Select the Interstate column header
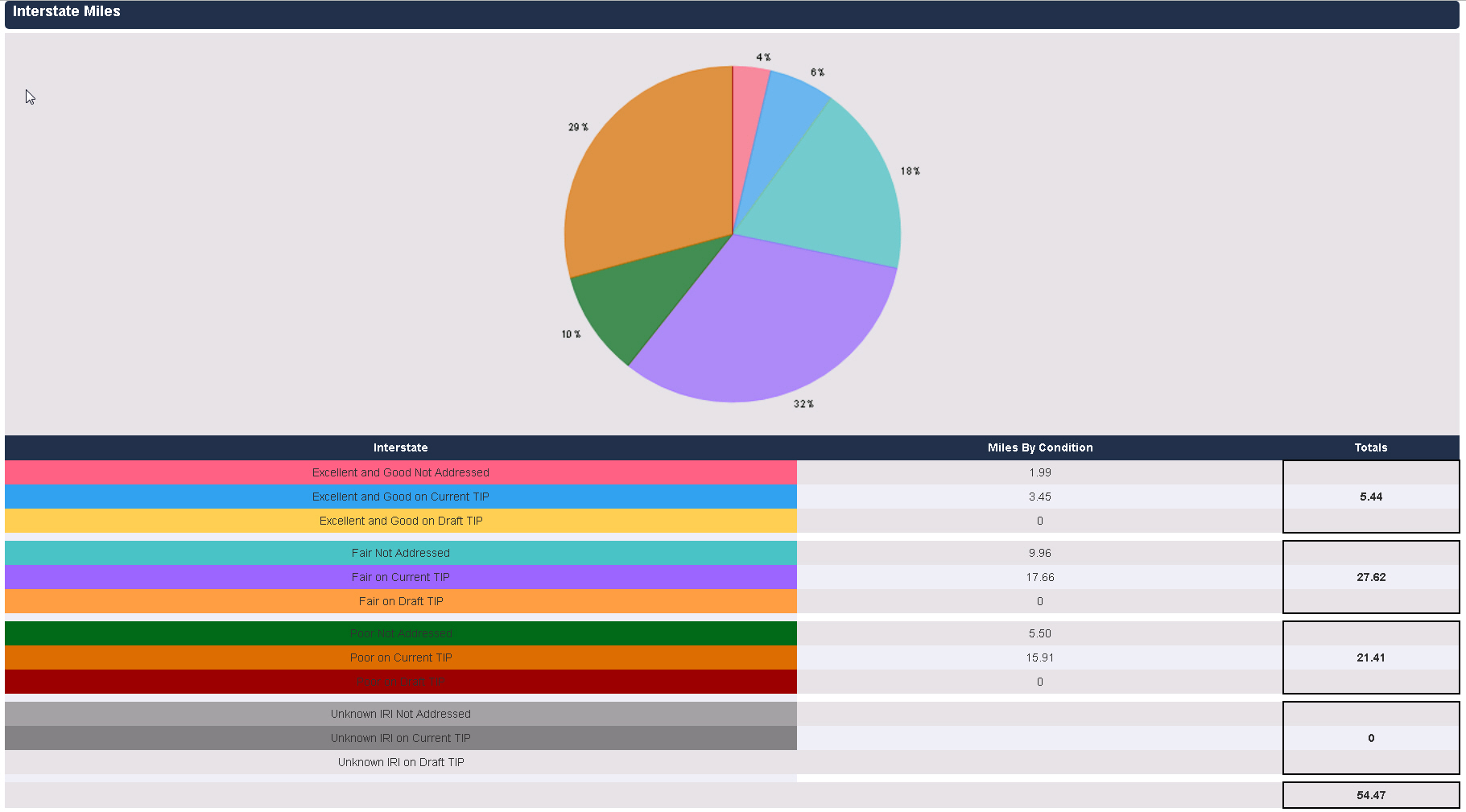The height and width of the screenshot is (812, 1466). [400, 447]
